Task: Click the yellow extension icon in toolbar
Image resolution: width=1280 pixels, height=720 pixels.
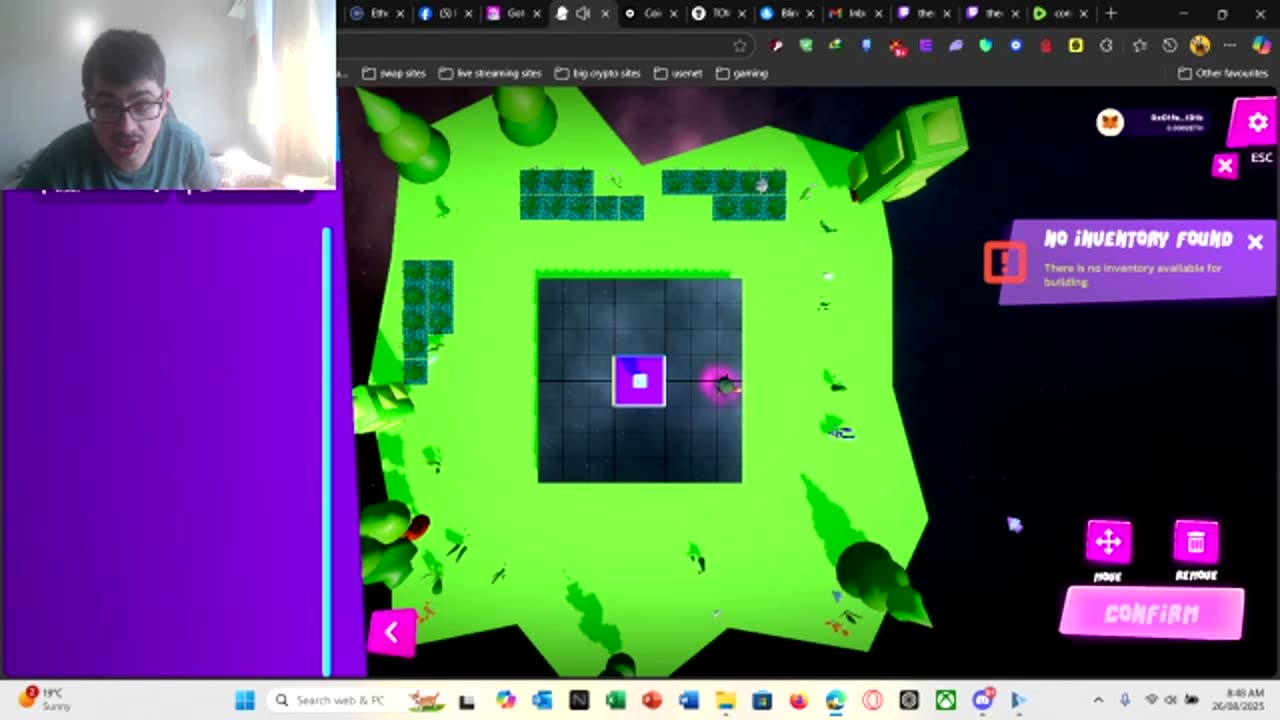Action: (x=1076, y=45)
